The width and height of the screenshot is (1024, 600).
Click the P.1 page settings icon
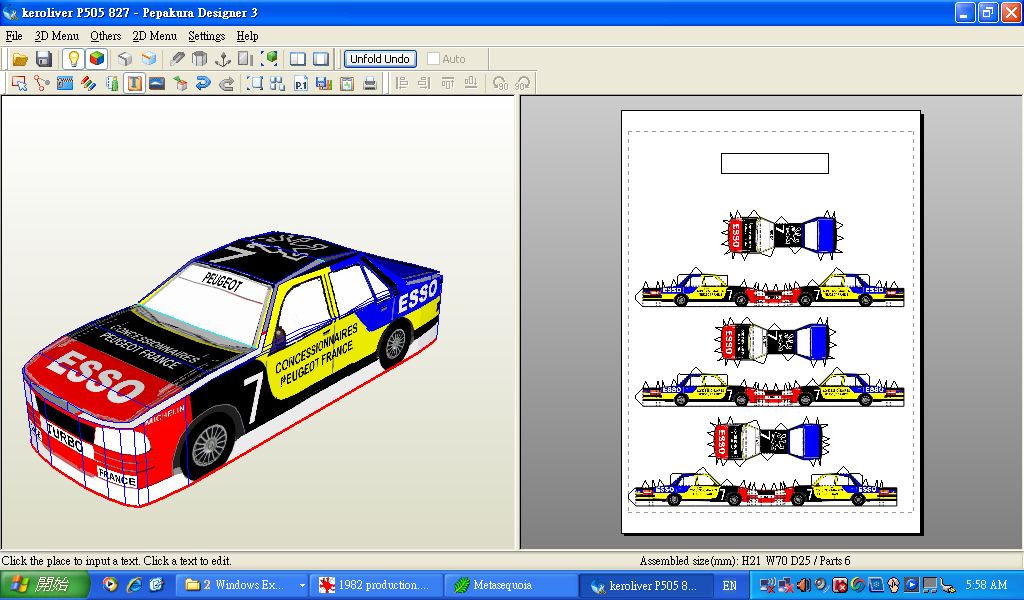(301, 84)
